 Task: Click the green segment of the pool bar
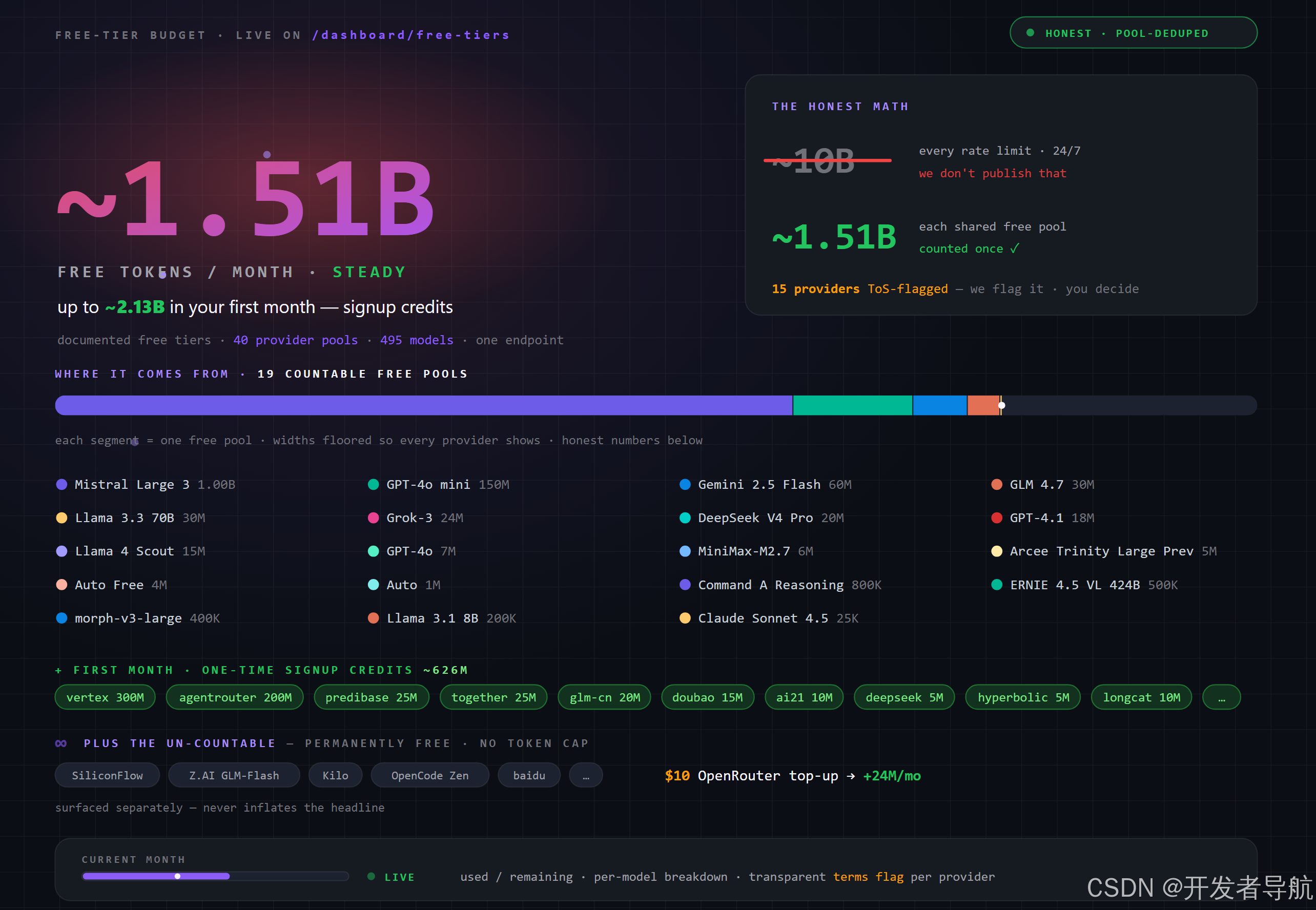tap(852, 405)
